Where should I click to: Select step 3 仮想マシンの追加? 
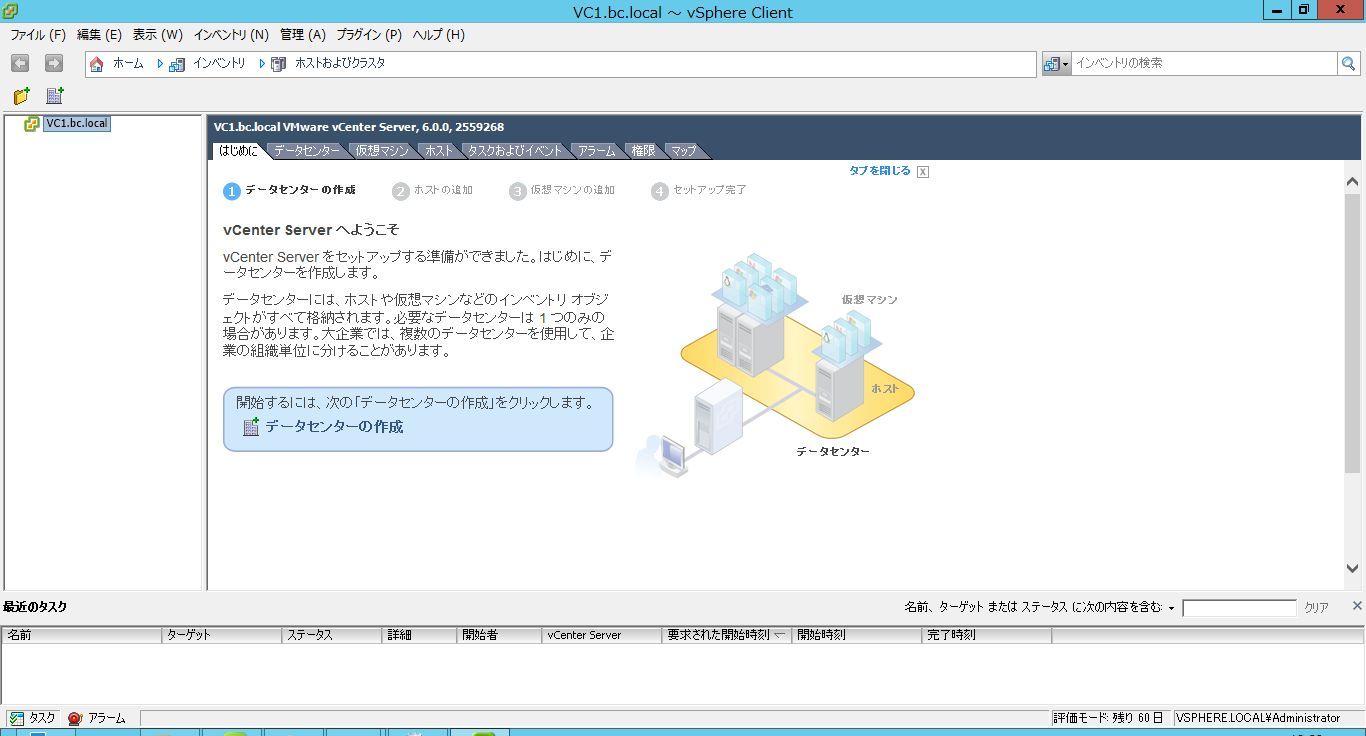click(562, 190)
